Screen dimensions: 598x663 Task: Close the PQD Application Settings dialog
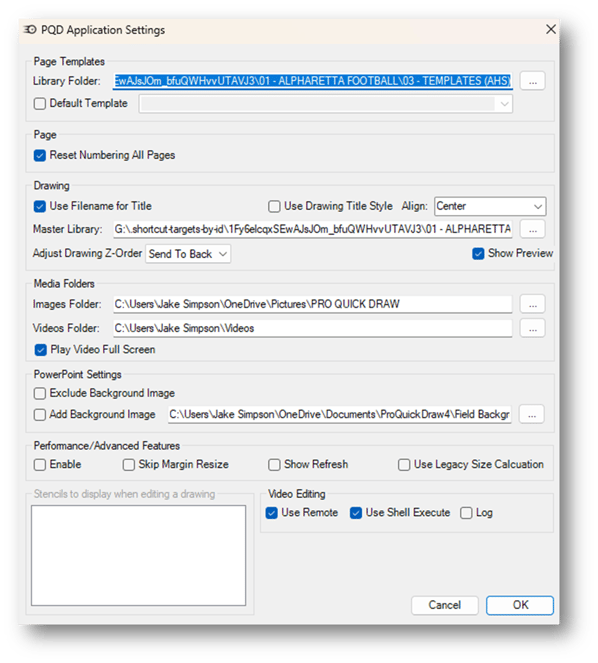pyautogui.click(x=551, y=29)
